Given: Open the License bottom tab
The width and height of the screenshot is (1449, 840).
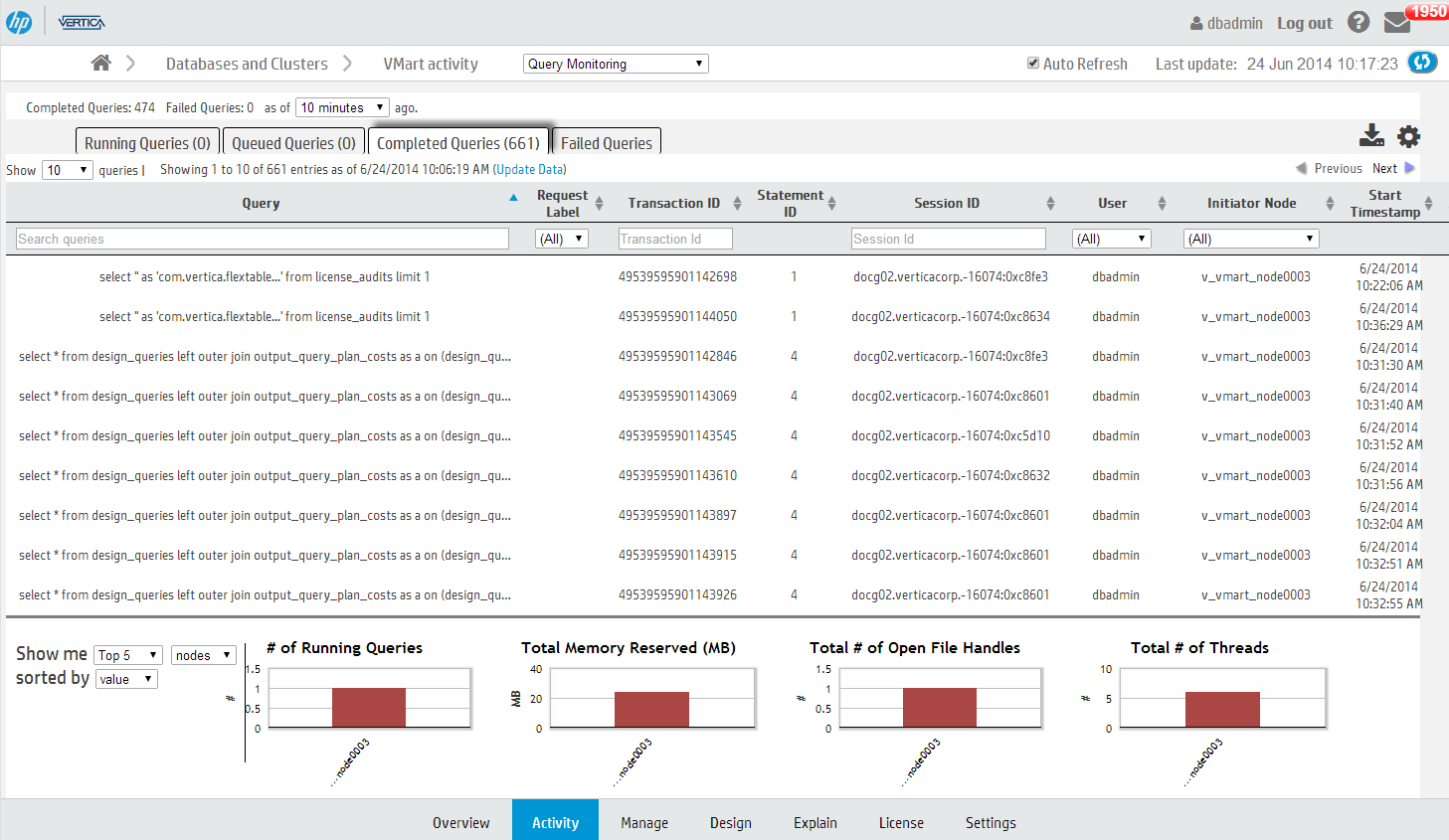Looking at the screenshot, I should coord(901,823).
